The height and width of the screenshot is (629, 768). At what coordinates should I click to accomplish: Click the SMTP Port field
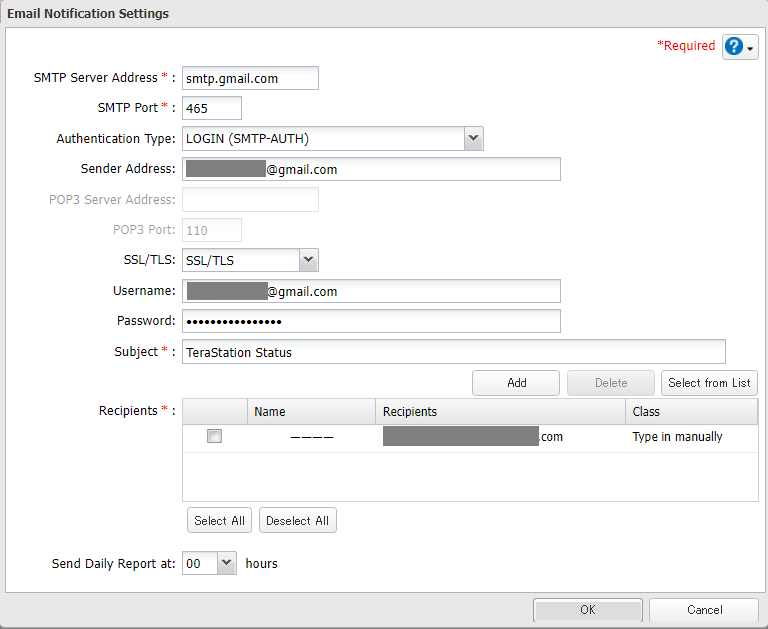[212, 108]
